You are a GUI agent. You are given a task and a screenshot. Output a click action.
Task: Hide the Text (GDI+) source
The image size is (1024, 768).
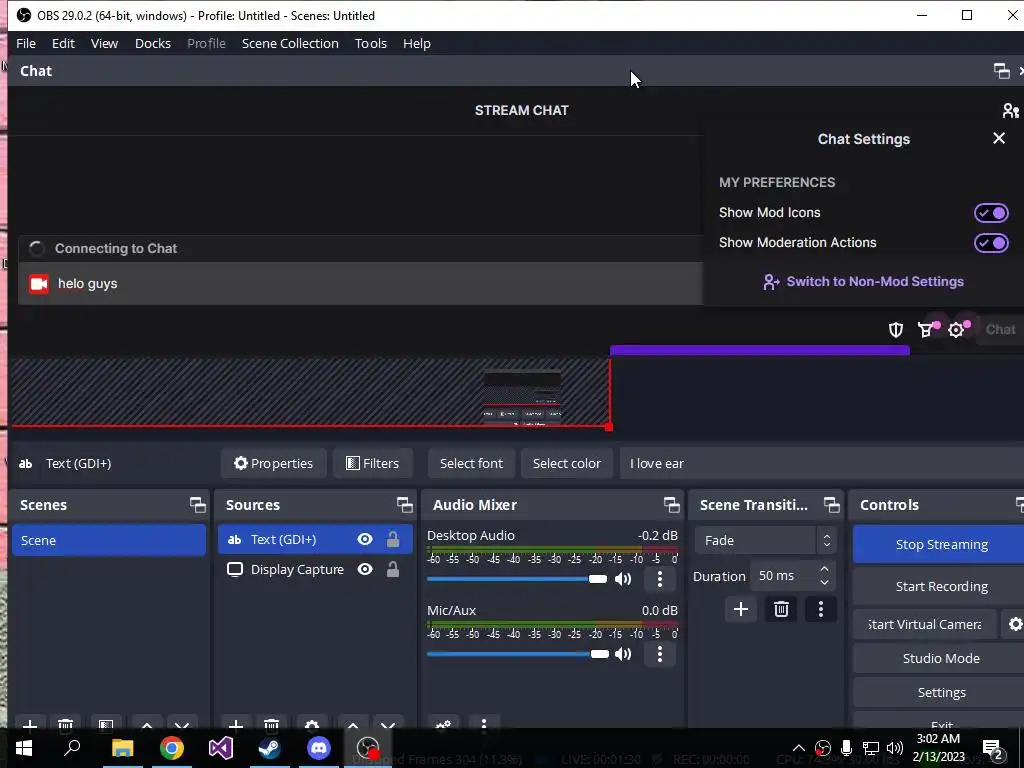tap(365, 539)
